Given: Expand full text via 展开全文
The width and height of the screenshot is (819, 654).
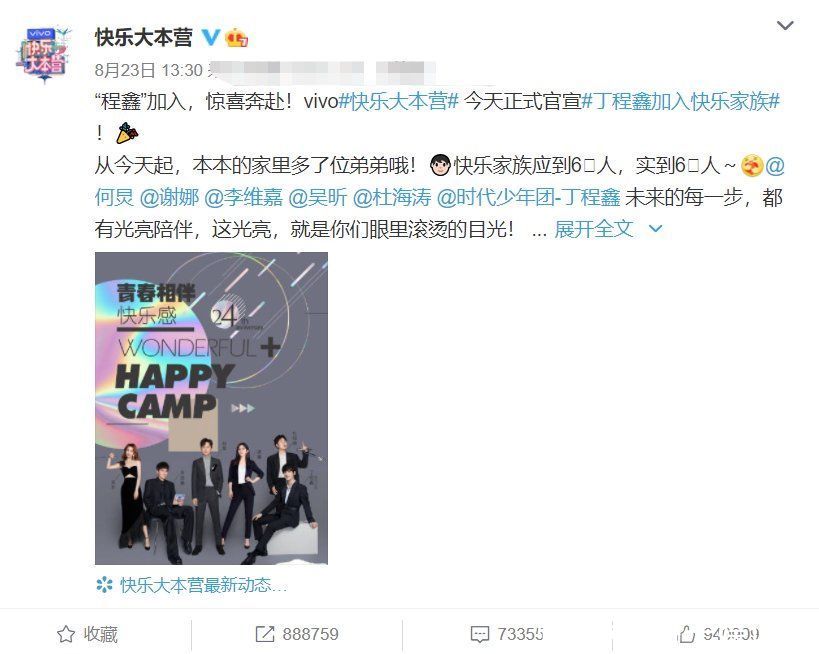Looking at the screenshot, I should pyautogui.click(x=593, y=229).
